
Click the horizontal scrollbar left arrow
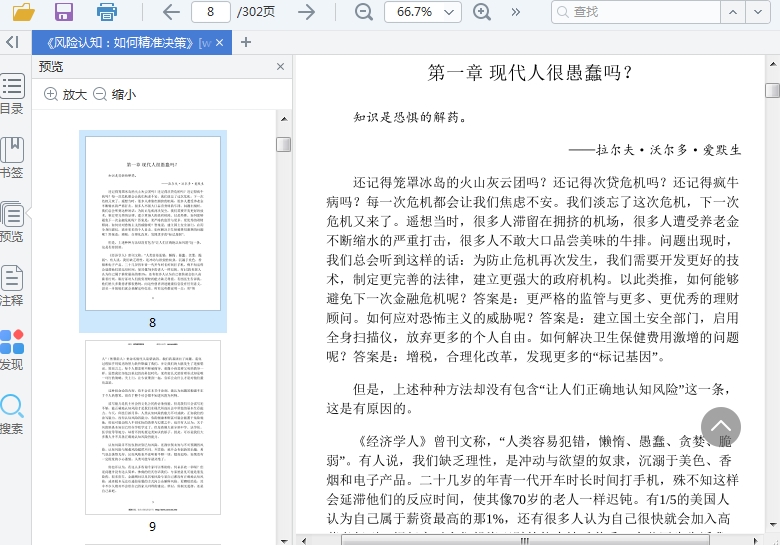[303, 541]
